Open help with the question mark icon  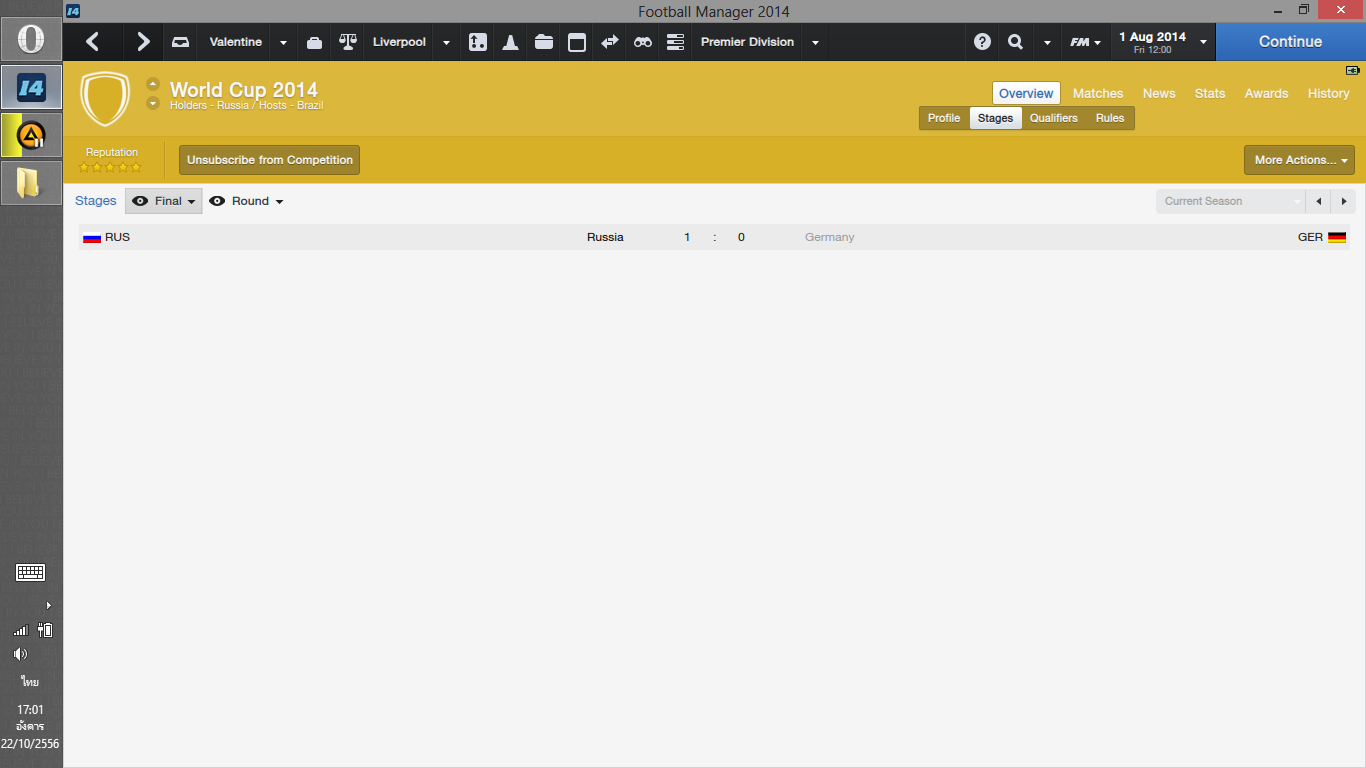pos(983,42)
